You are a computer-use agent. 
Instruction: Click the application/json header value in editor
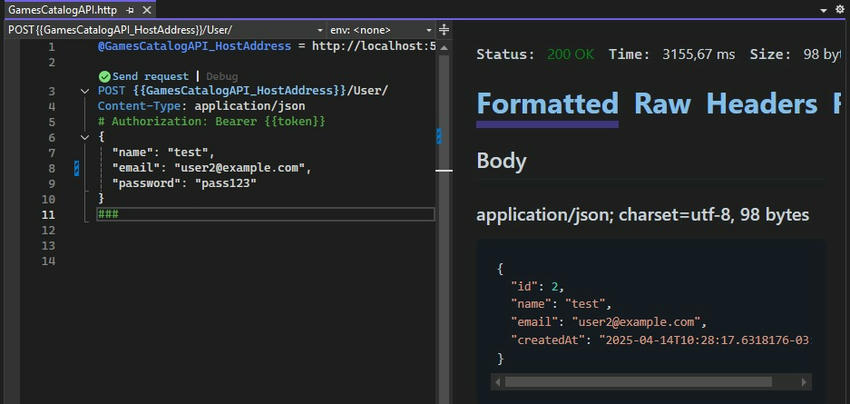tap(250, 106)
